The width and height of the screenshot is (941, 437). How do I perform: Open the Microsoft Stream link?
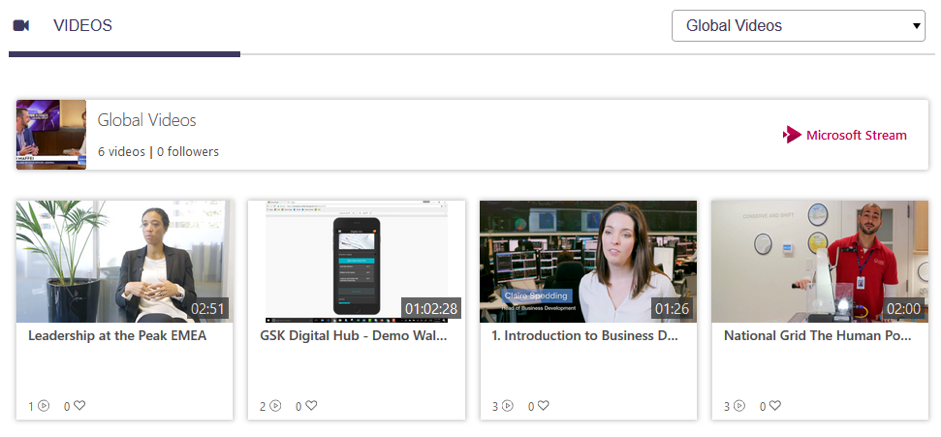click(x=856, y=135)
